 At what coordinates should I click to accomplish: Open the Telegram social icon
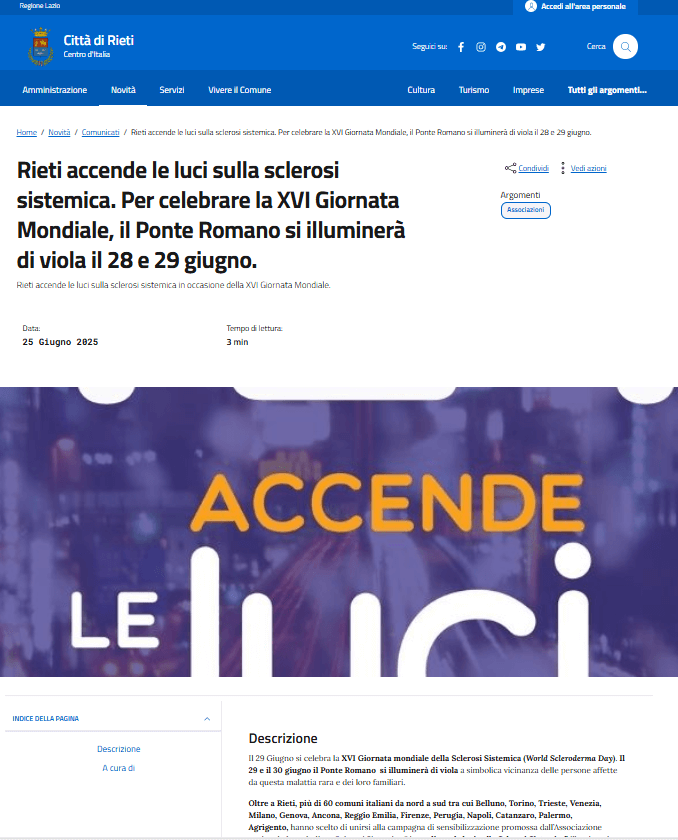[x=501, y=47]
